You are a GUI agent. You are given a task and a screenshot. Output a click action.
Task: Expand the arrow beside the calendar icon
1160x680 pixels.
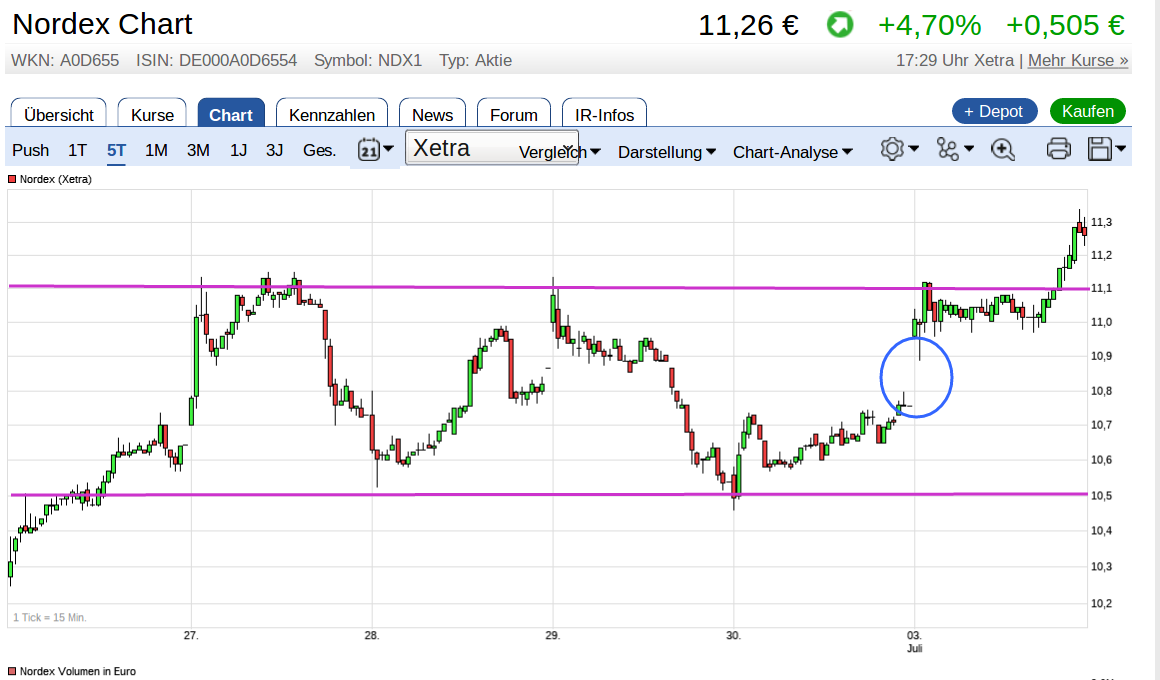(388, 149)
